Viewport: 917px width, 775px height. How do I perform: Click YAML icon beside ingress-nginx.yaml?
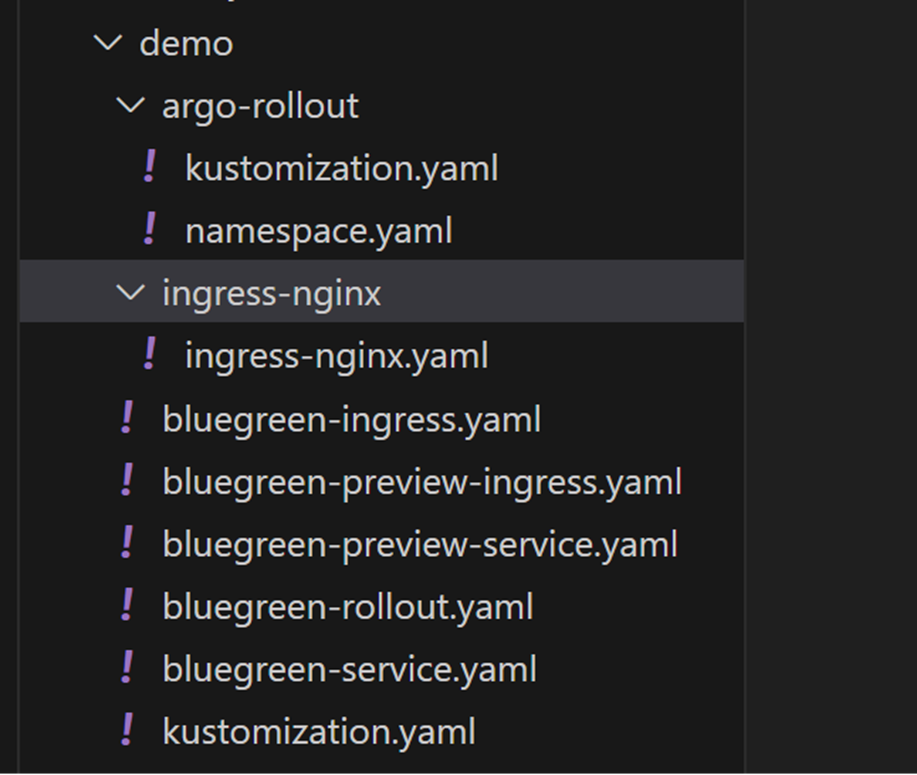pos(150,355)
